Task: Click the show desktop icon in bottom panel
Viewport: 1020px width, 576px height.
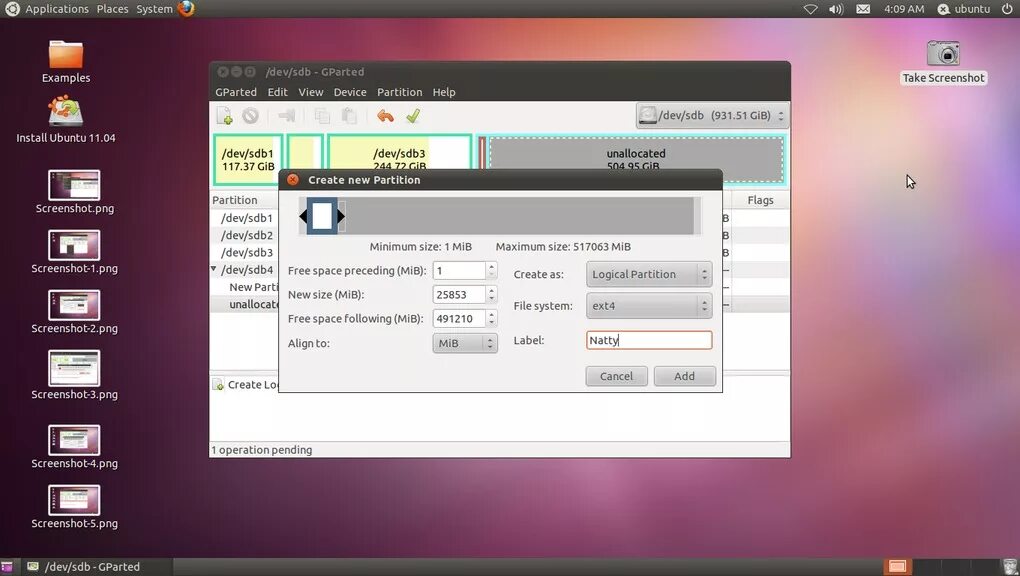Action: coord(7,567)
